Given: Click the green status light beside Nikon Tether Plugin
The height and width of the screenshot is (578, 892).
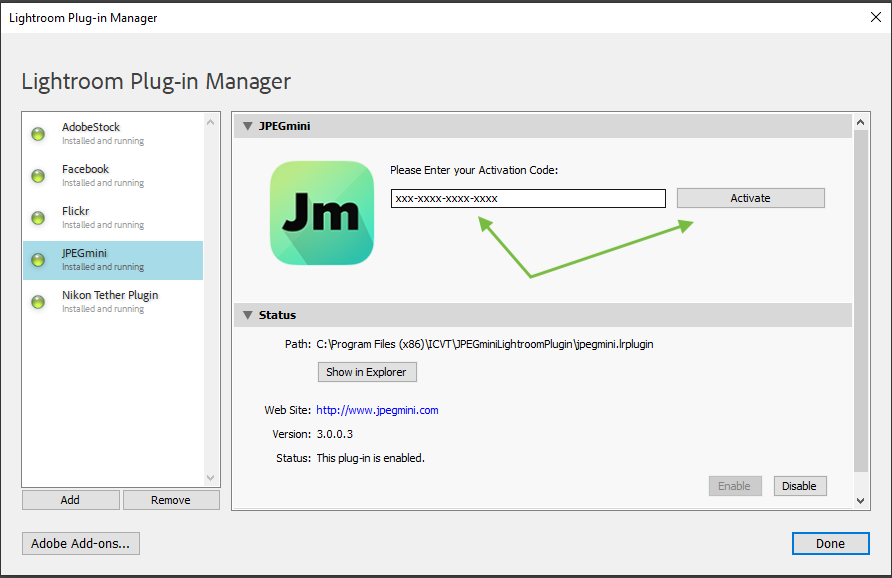Looking at the screenshot, I should [38, 302].
